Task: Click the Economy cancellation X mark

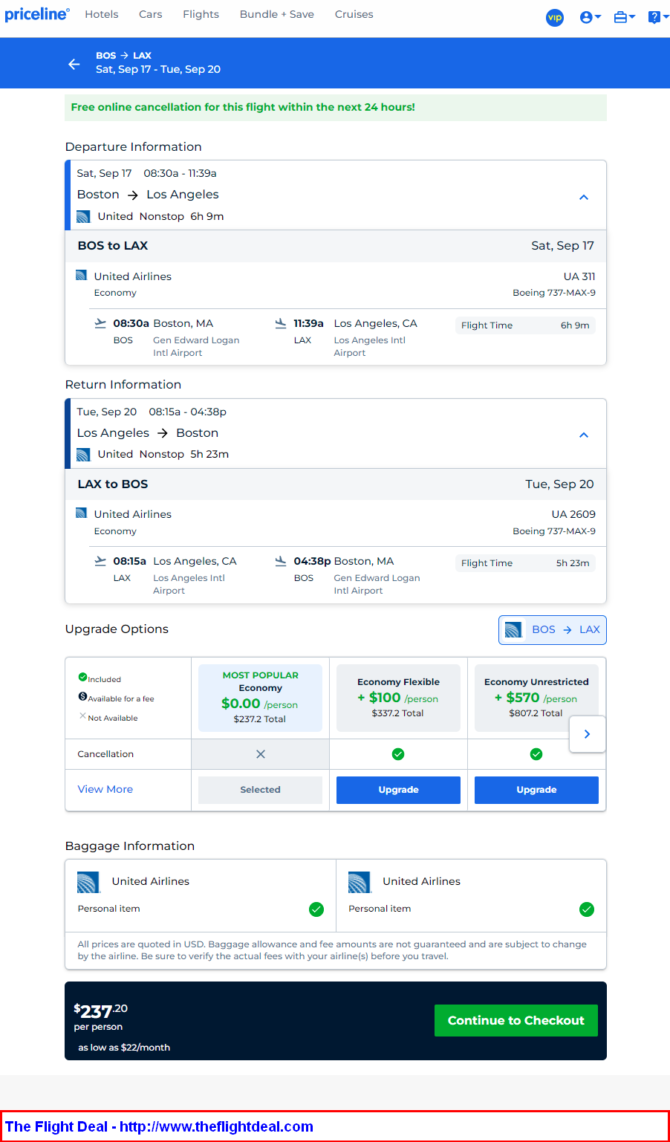Action: pos(260,755)
